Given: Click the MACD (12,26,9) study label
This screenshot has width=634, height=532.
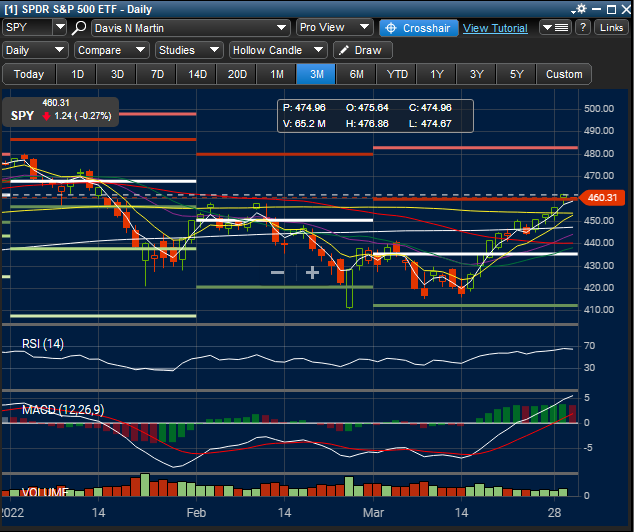Looking at the screenshot, I should tap(63, 410).
